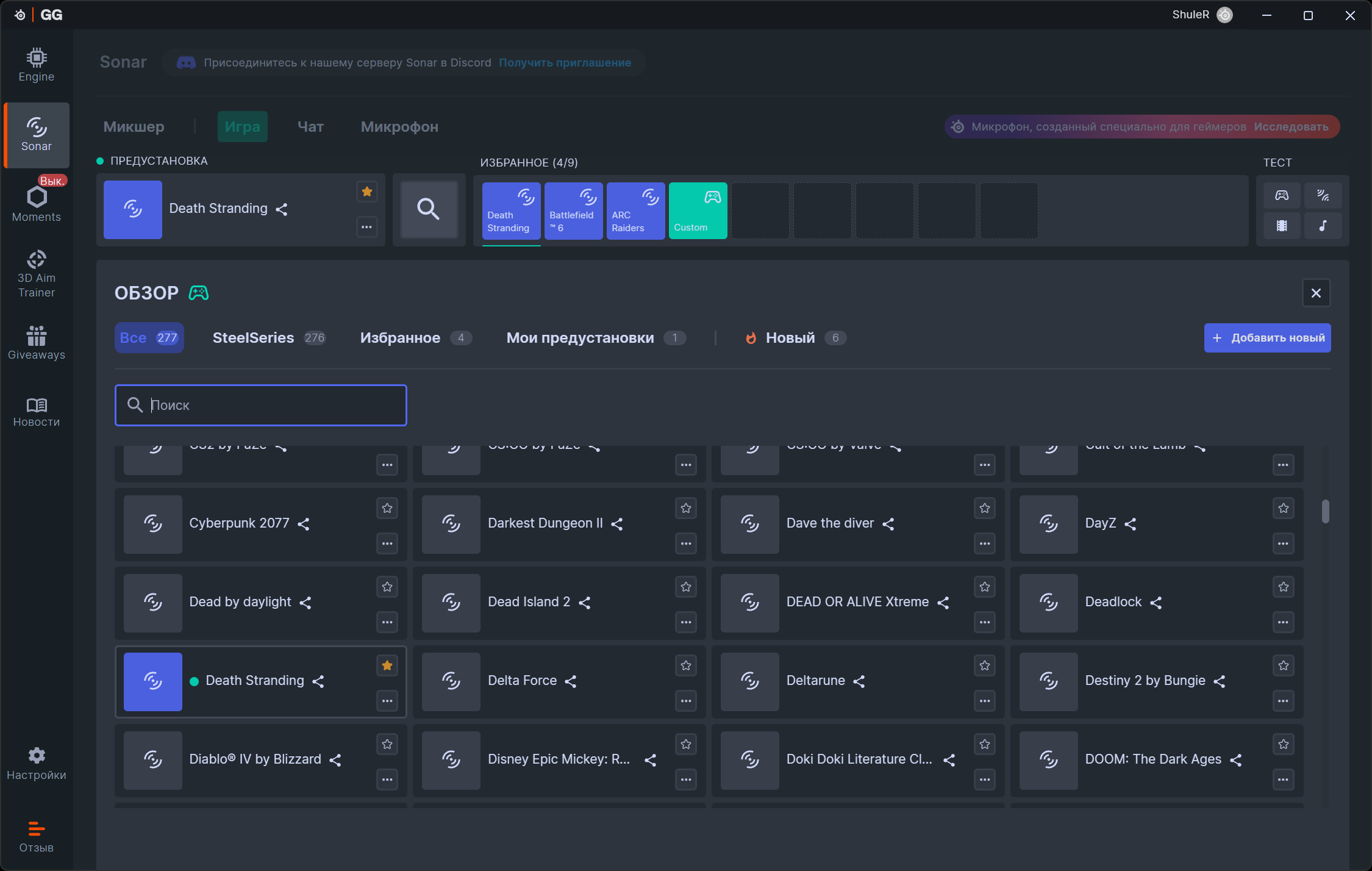
Task: Click the film strip test icon
Action: tap(1282, 226)
